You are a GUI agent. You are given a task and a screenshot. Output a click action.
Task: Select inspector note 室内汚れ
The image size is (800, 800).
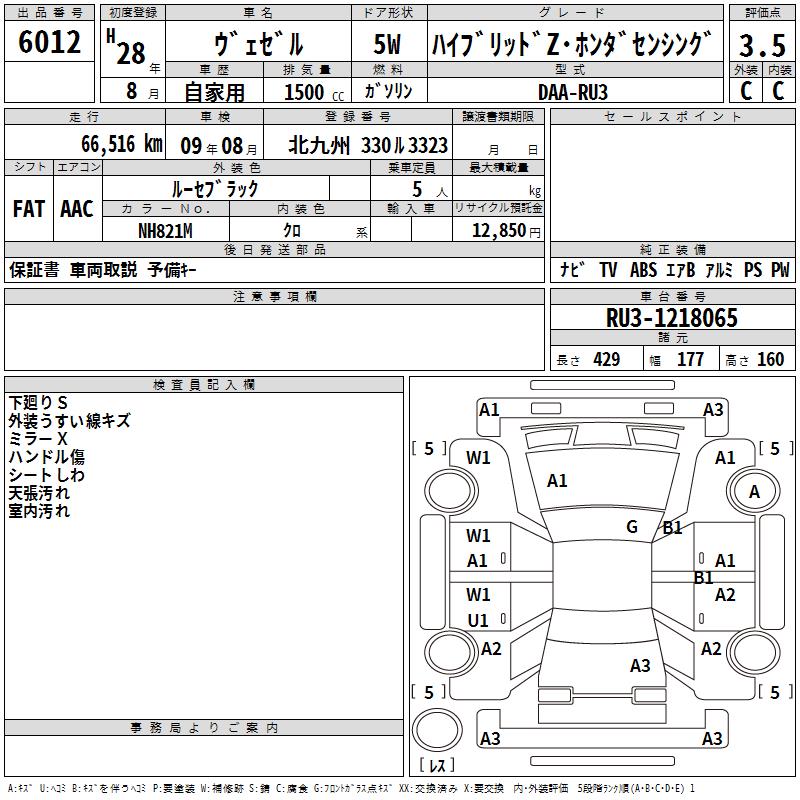coord(39,511)
